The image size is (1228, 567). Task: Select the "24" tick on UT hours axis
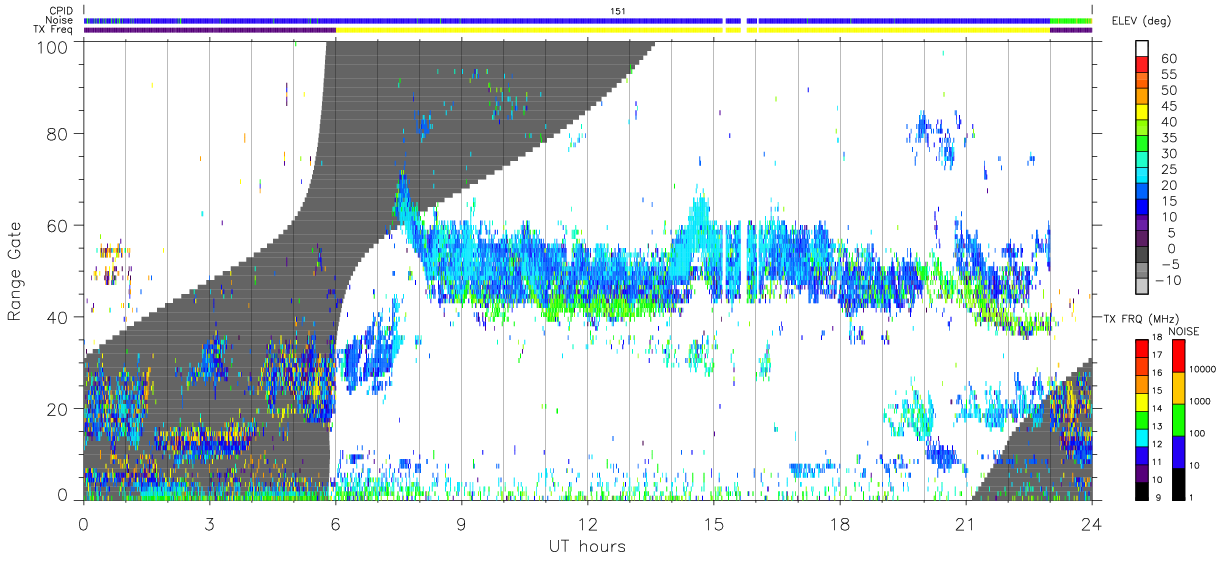click(1091, 522)
